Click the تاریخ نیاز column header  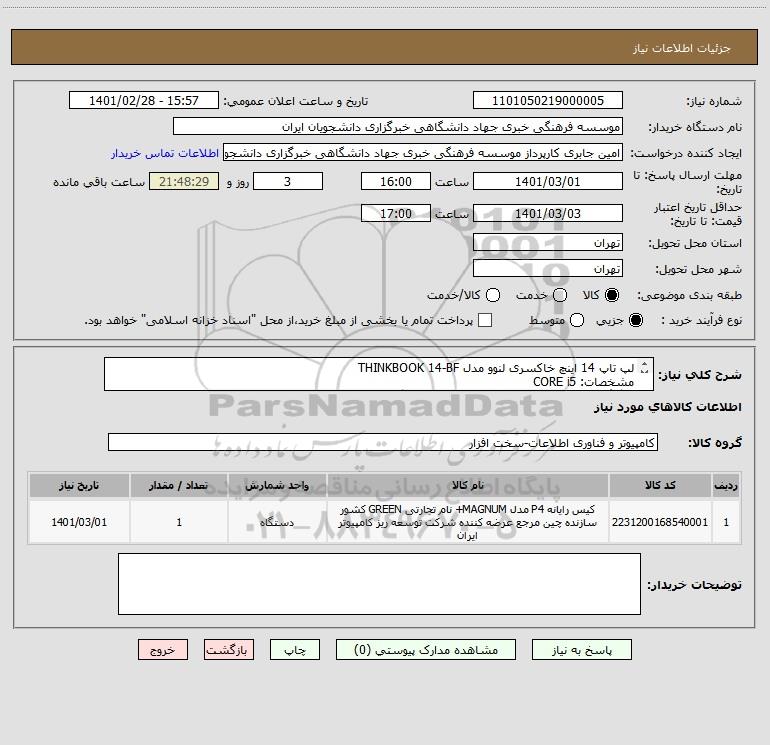click(79, 485)
